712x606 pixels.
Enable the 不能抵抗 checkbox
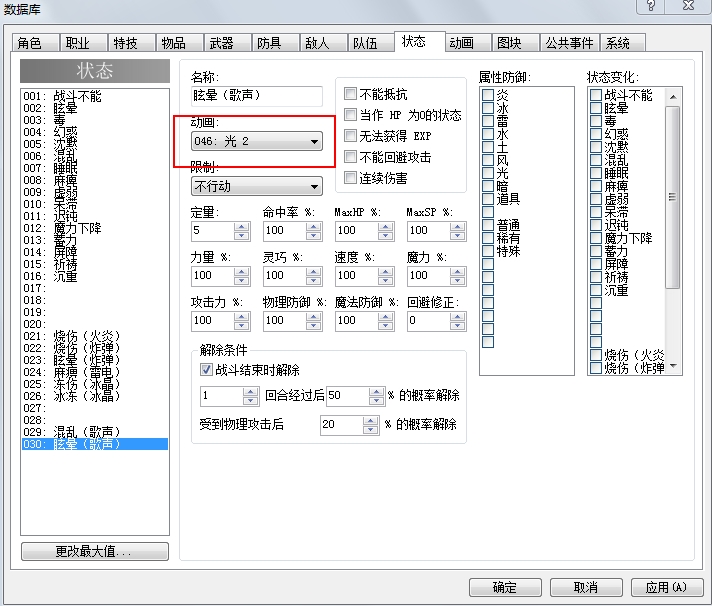click(x=350, y=94)
